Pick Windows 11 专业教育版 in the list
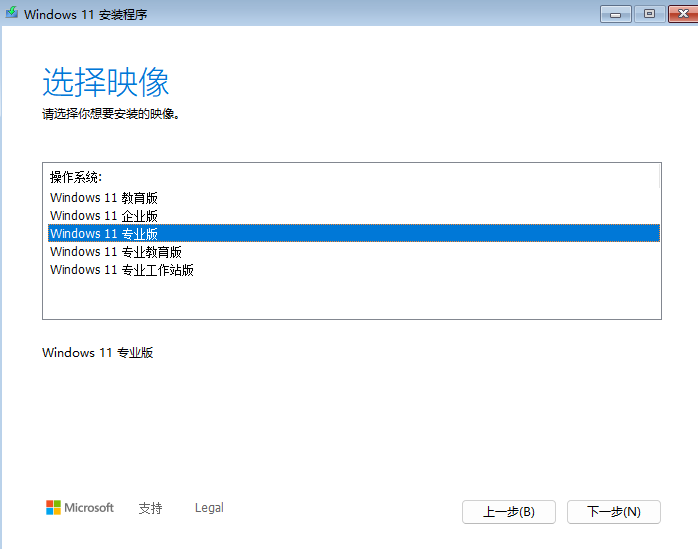698x549 pixels. 116,252
